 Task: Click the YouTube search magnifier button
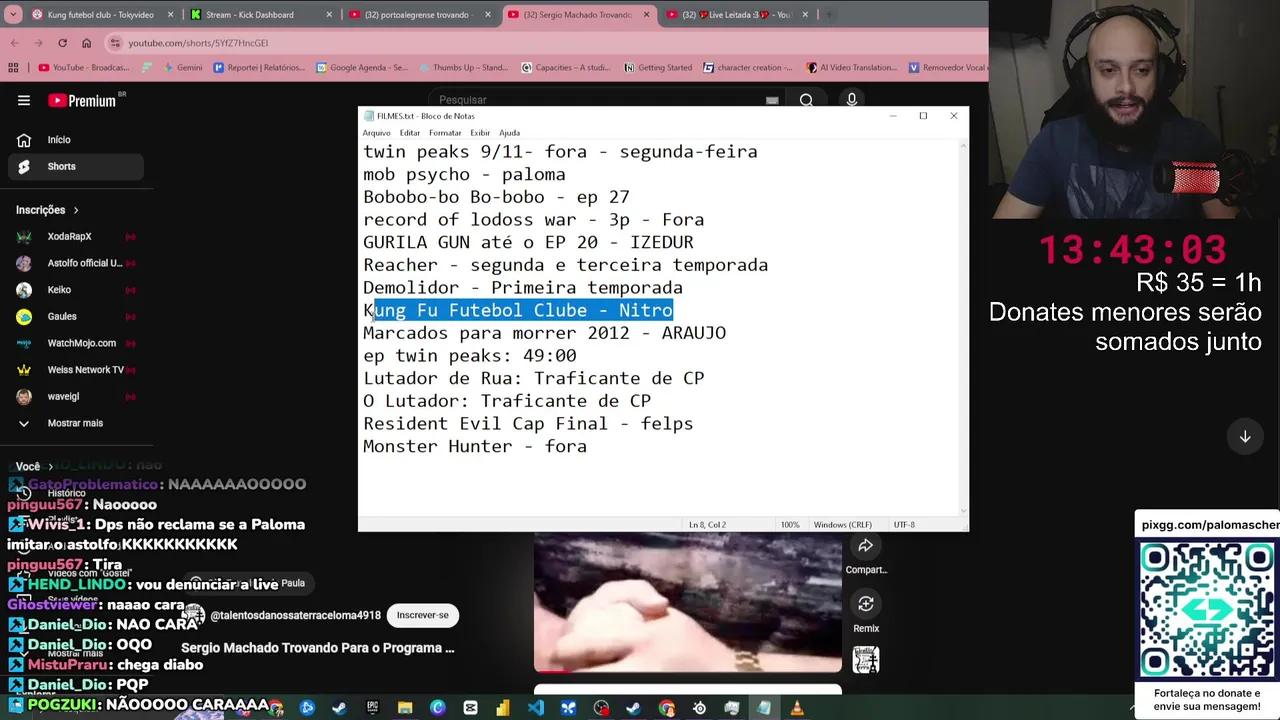tap(806, 100)
